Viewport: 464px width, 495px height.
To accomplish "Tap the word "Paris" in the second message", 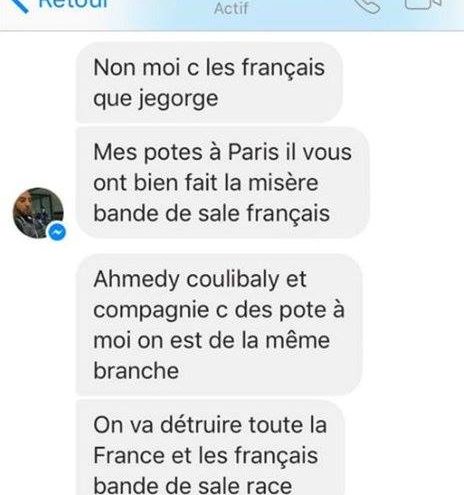I will coord(253,153).
